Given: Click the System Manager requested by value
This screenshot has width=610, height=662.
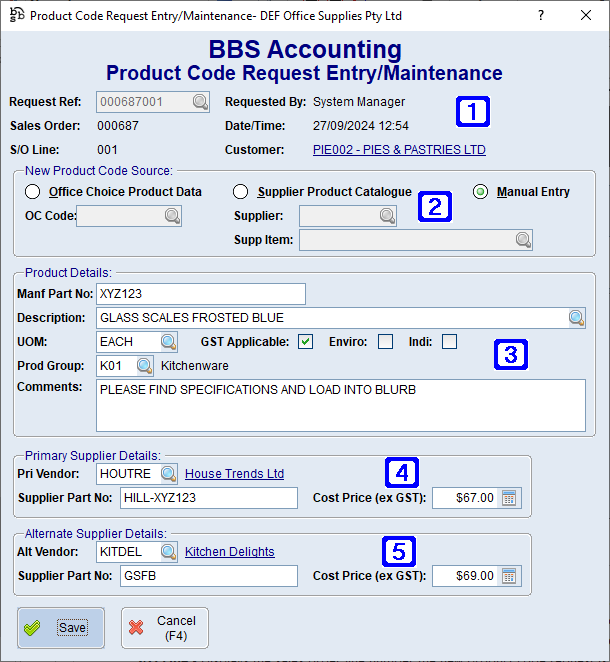Looking at the screenshot, I should pos(359,102).
